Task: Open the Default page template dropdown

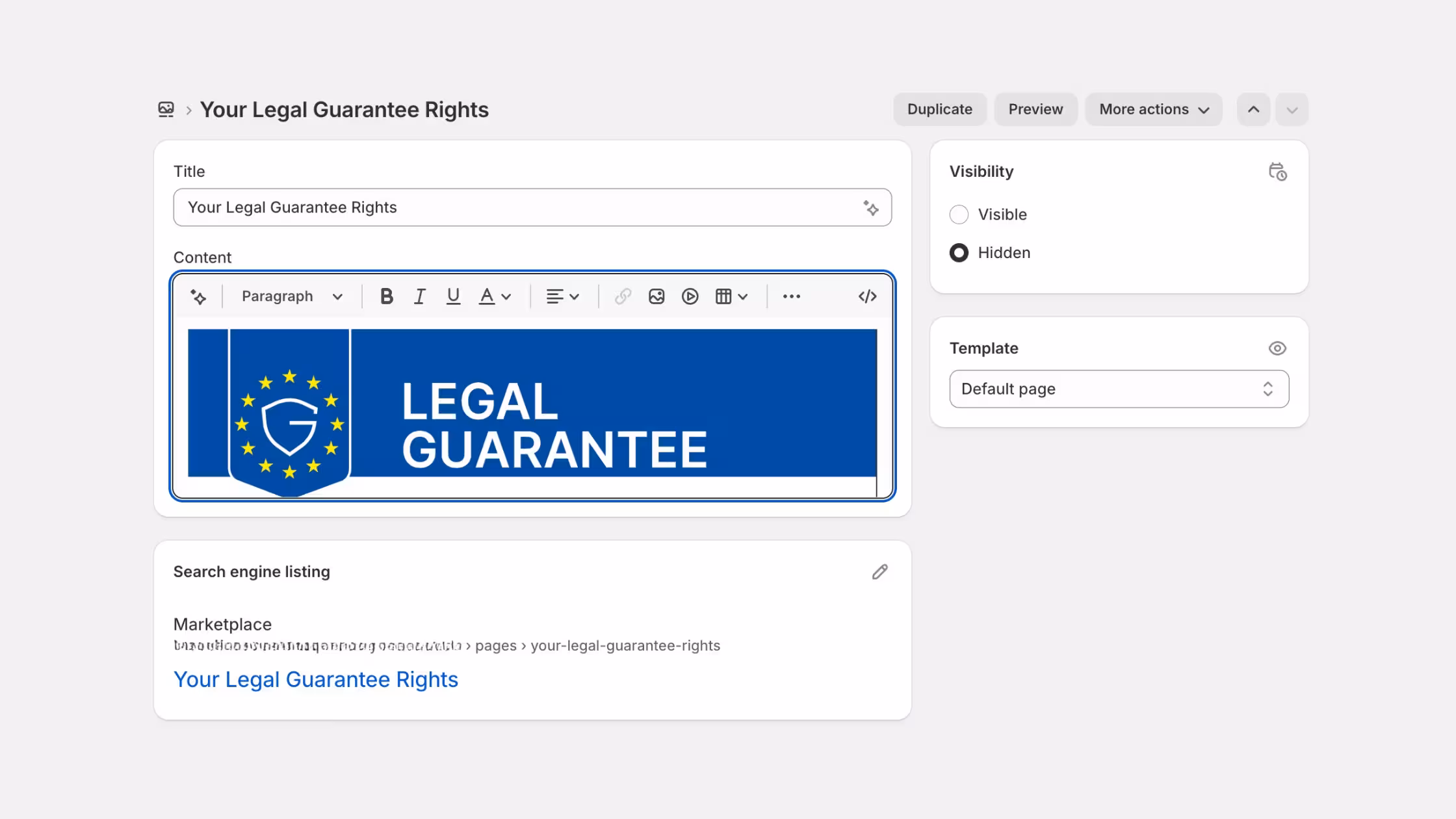Action: coord(1119,389)
